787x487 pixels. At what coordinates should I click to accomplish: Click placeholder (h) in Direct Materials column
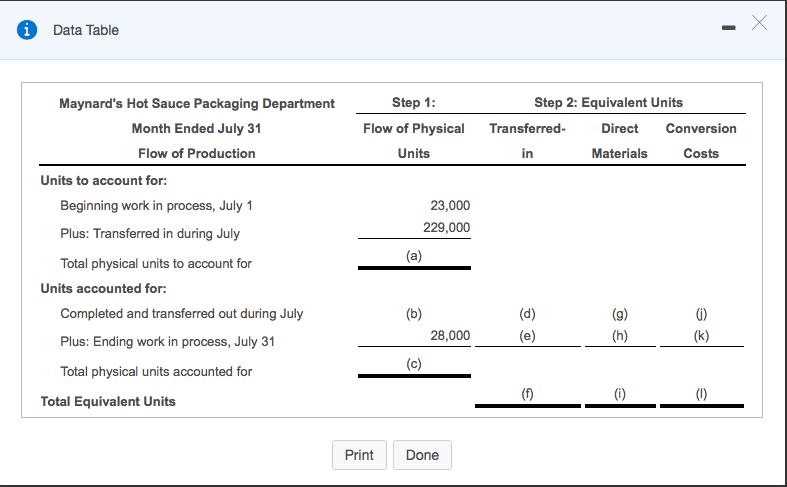point(620,335)
